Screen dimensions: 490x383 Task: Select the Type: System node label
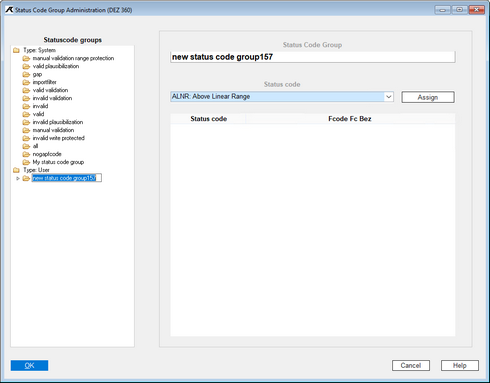click(x=39, y=50)
